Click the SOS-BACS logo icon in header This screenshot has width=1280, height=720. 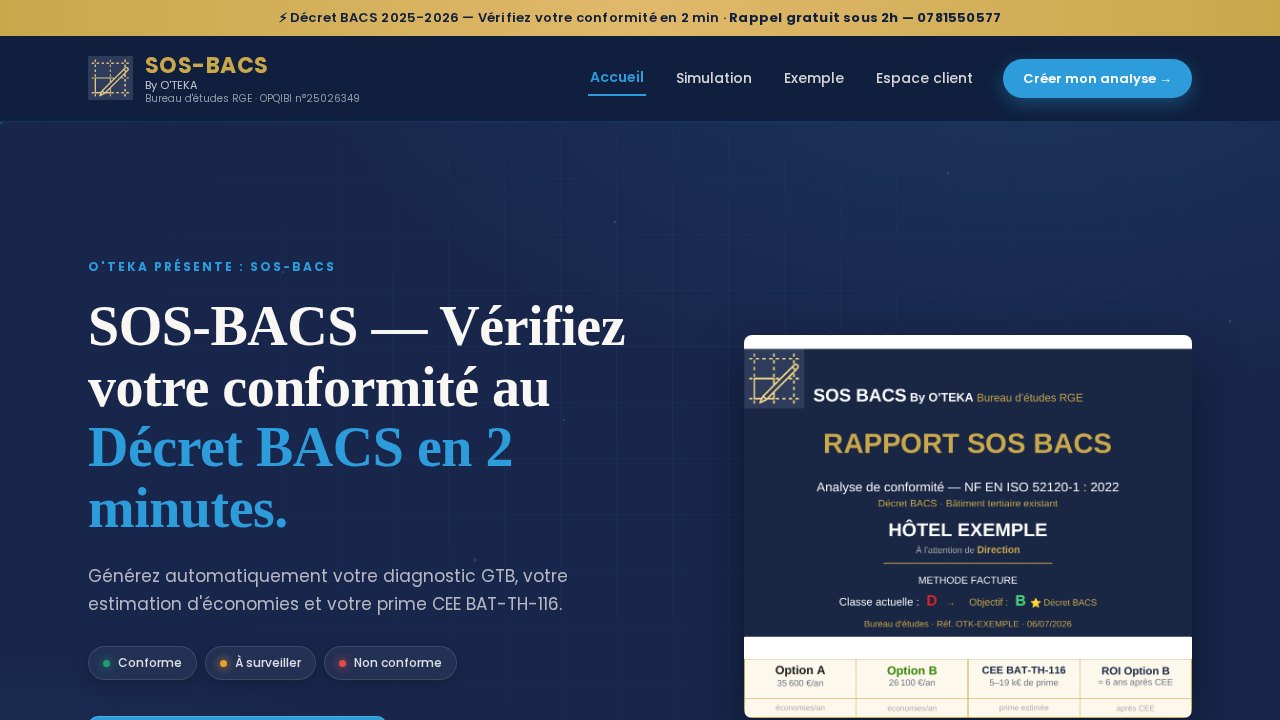pyautogui.click(x=110, y=78)
